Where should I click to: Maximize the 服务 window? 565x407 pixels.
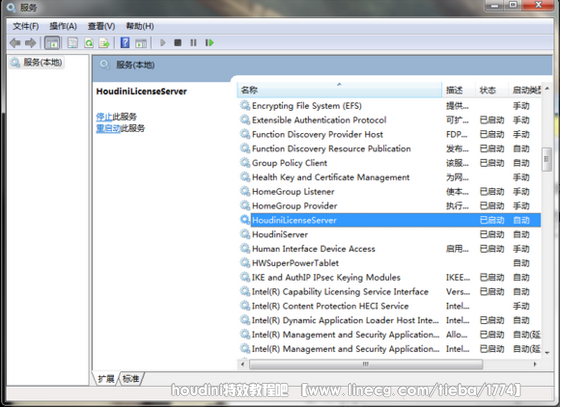click(x=512, y=5)
